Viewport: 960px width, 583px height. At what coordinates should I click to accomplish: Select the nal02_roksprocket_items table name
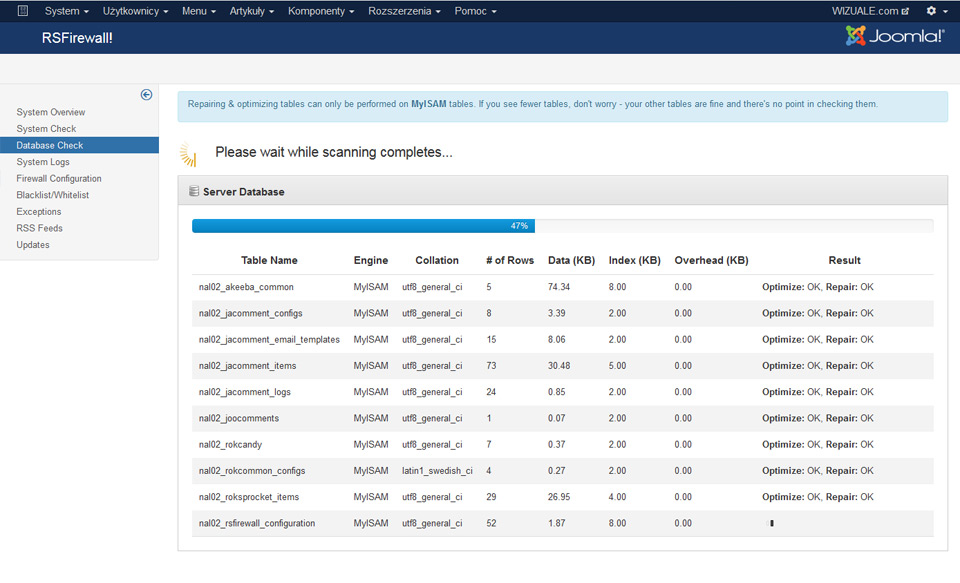pos(249,497)
